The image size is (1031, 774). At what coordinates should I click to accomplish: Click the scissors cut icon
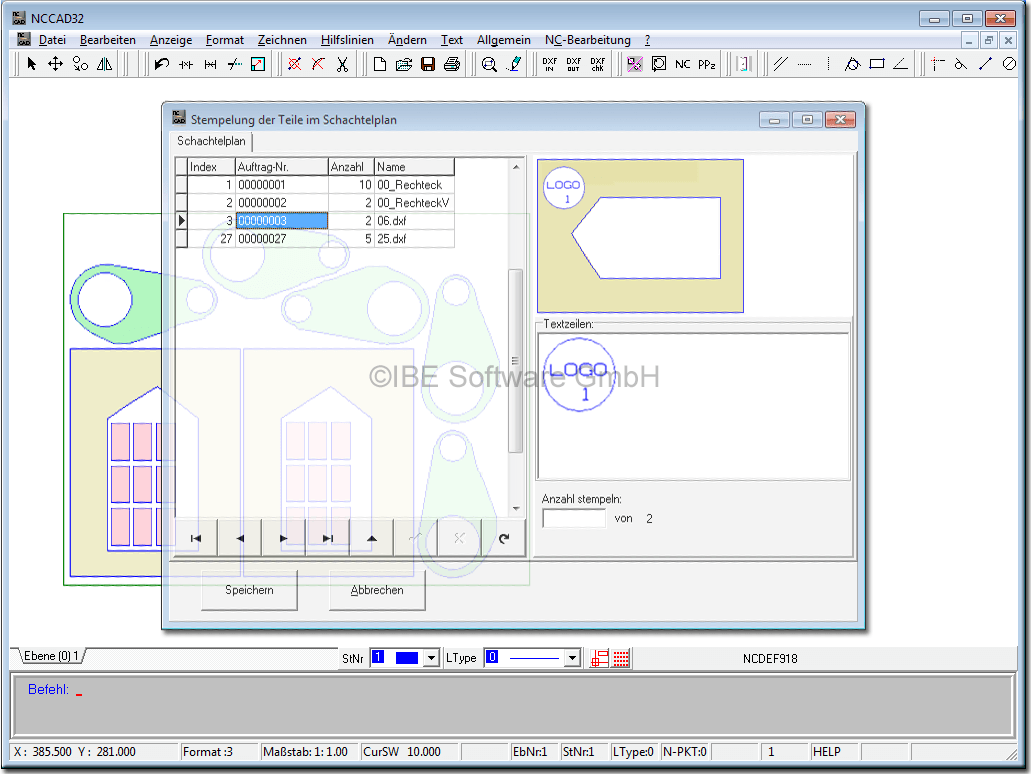tap(342, 64)
